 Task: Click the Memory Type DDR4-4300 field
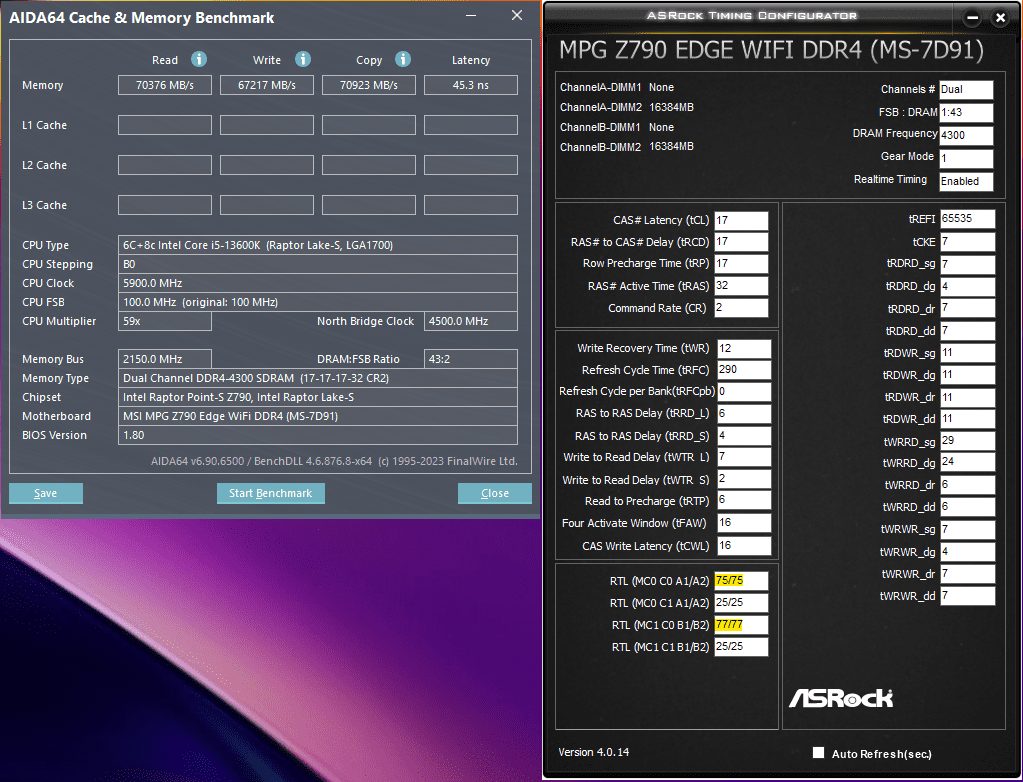pos(318,378)
